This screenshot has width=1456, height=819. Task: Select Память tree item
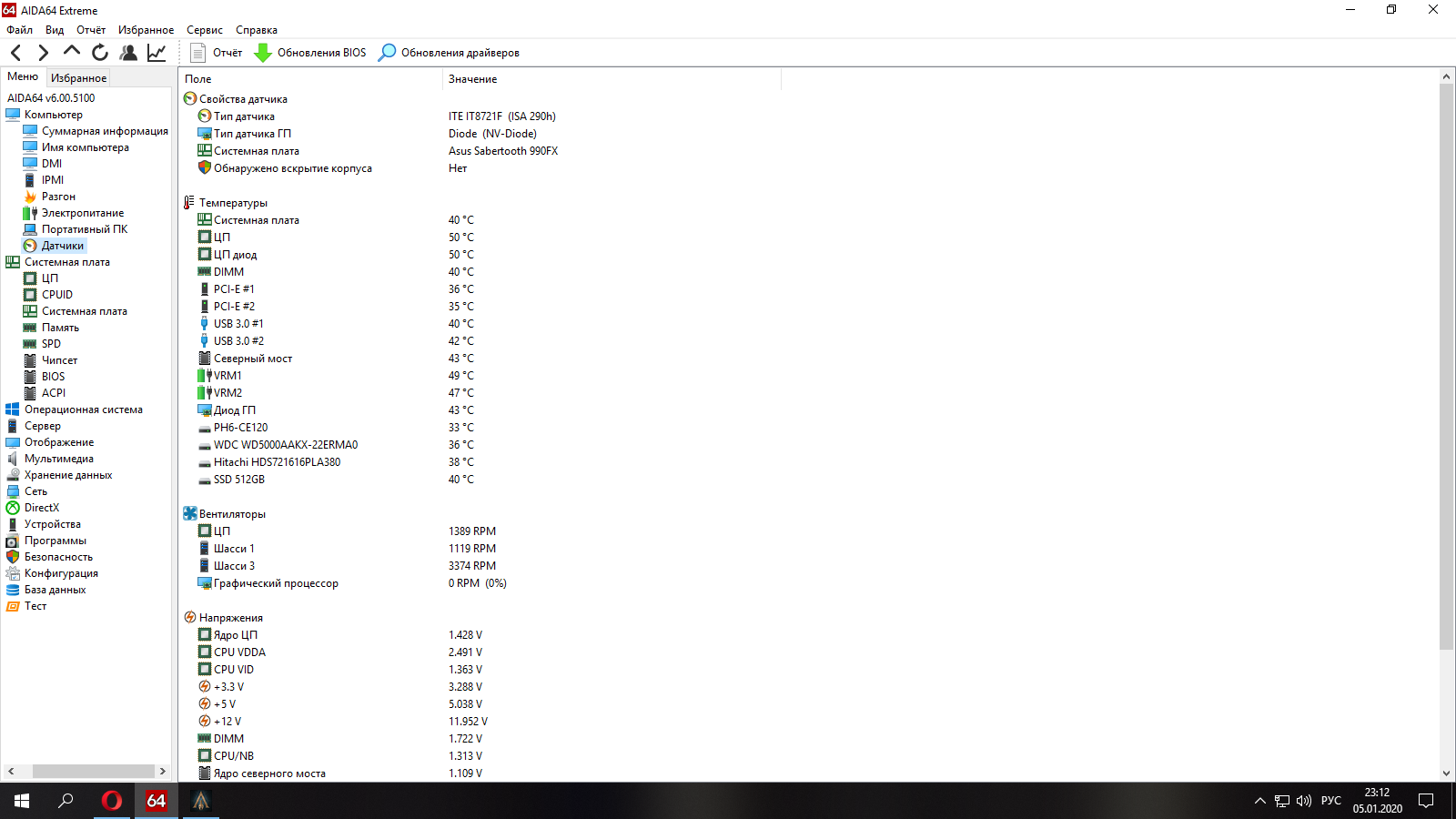(x=60, y=328)
